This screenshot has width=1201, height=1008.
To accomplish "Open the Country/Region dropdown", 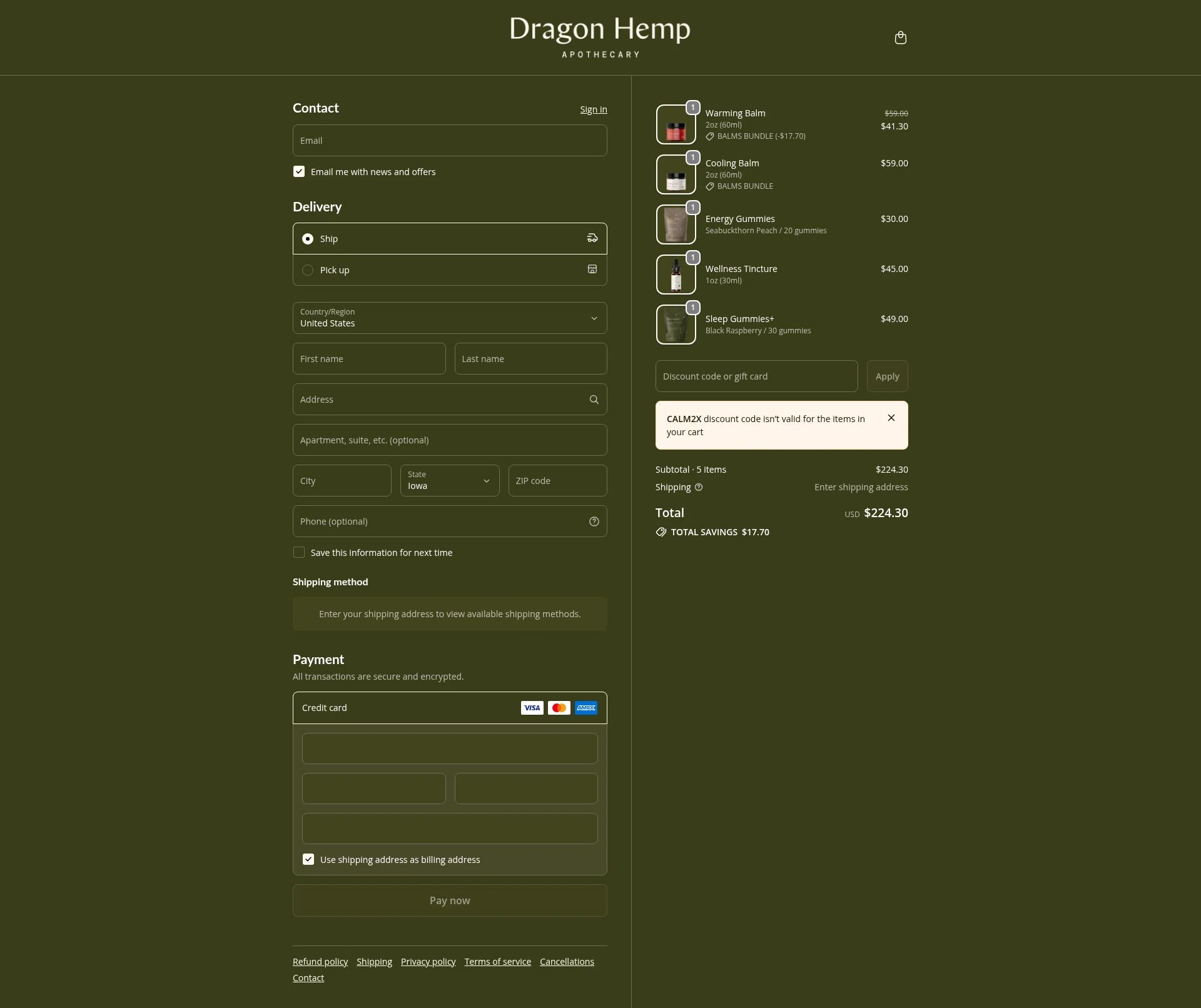I will tap(449, 318).
